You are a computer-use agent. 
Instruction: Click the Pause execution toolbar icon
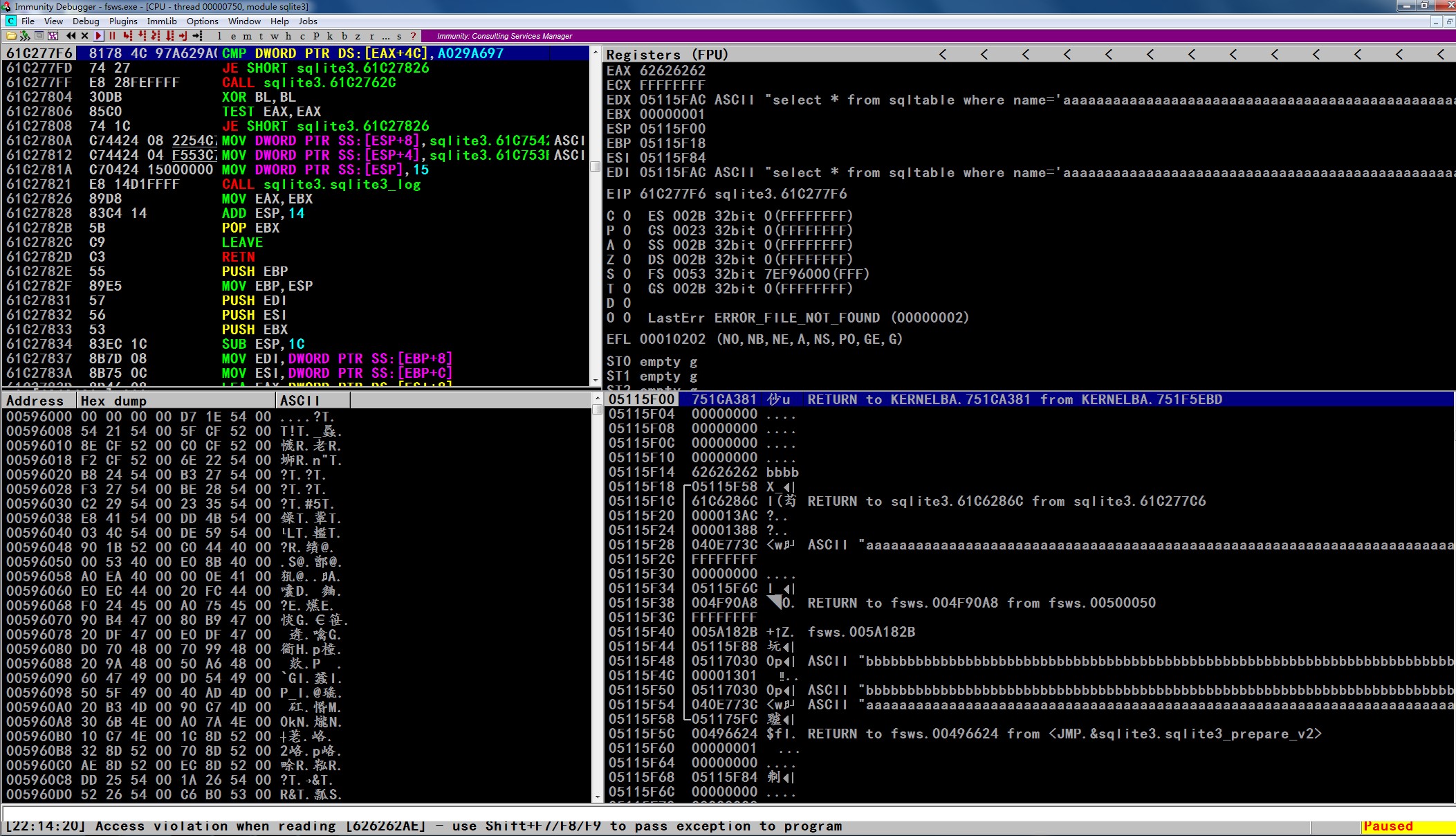(x=112, y=36)
